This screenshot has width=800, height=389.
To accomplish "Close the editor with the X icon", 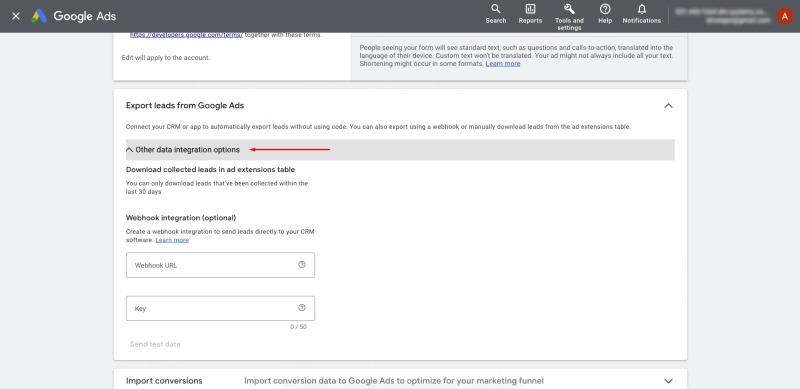I will [x=16, y=16].
